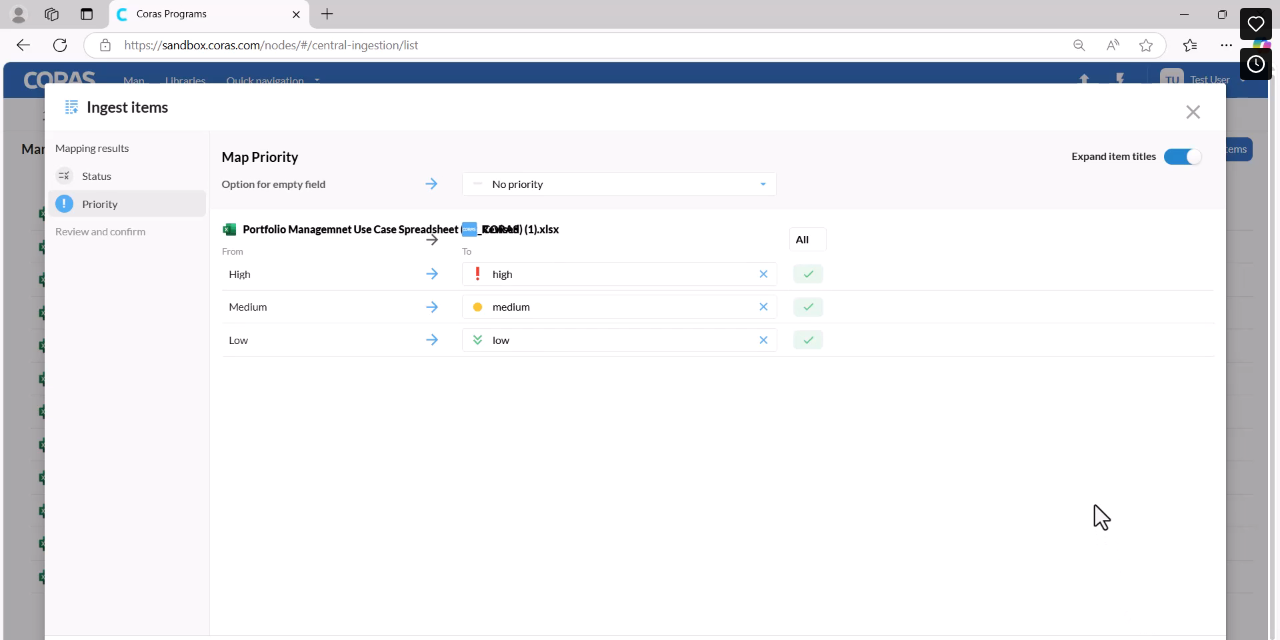Click the Priority exclamation icon in sidebar
Screen dimensions: 1280x640
coord(64,204)
